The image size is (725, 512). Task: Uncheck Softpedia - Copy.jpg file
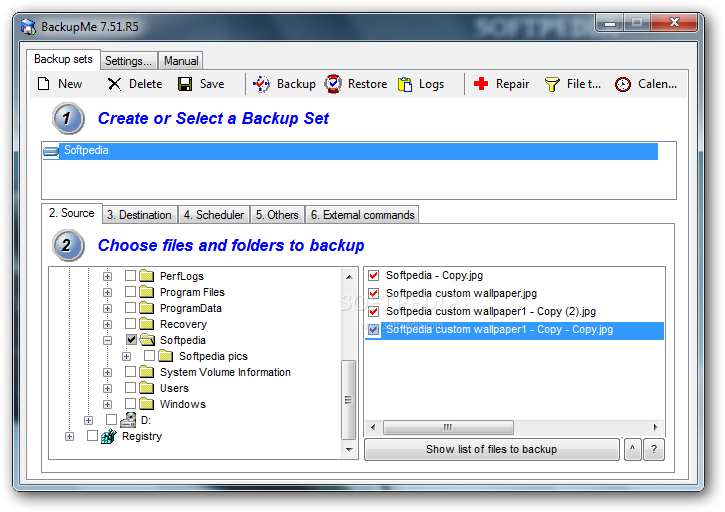374,276
